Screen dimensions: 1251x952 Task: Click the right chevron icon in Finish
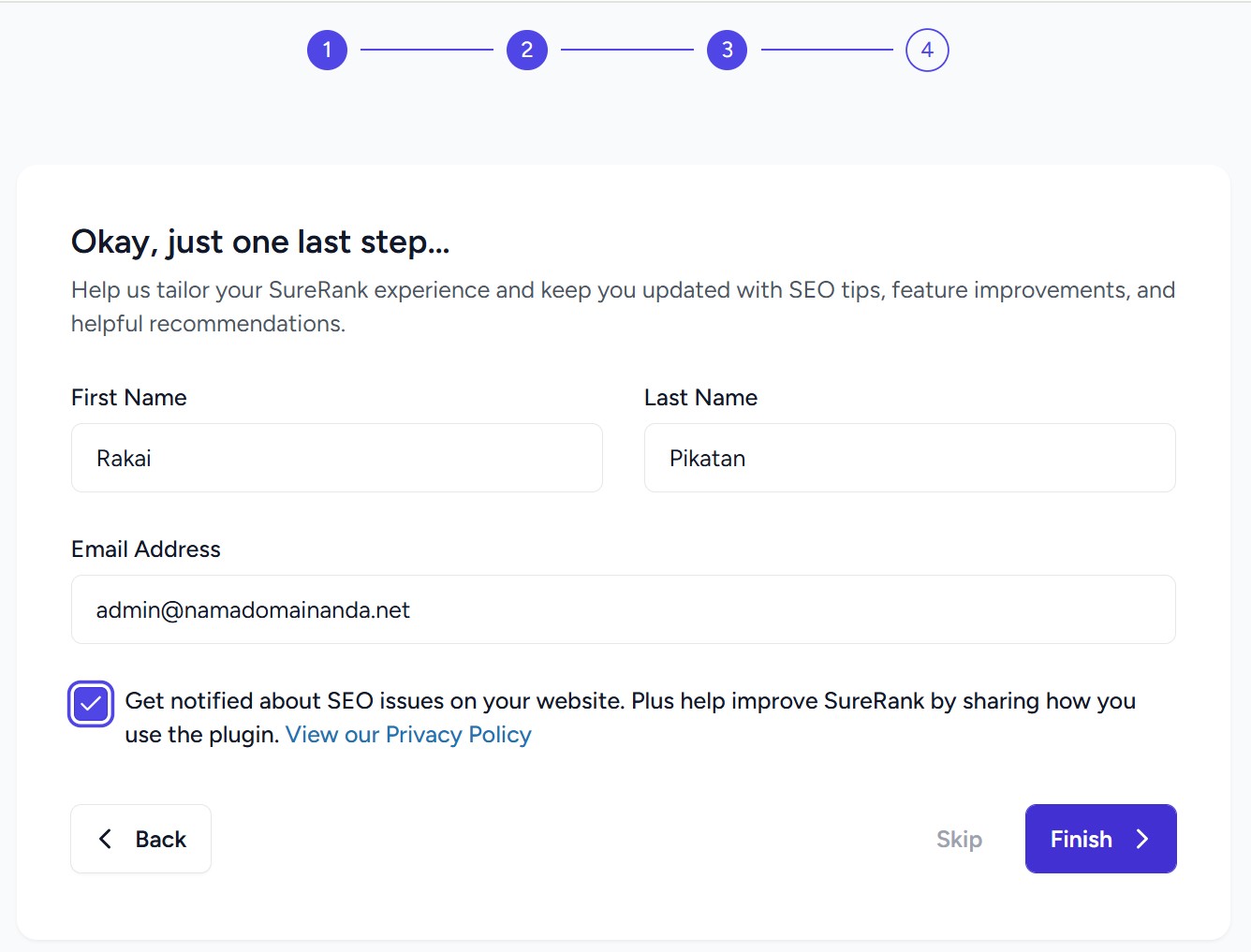[x=1142, y=839]
